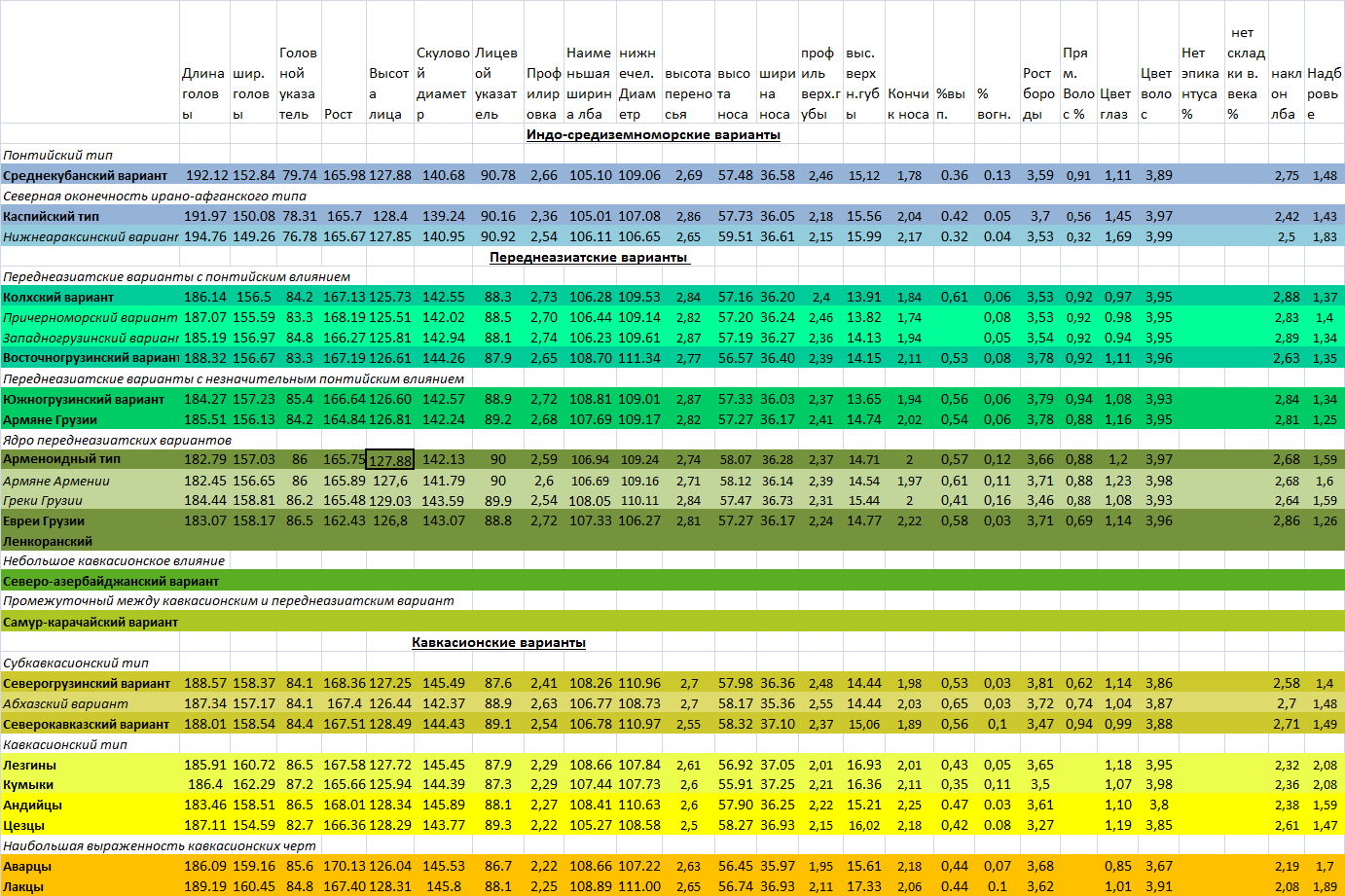Click 189.19 in Лакцы row
The height and width of the screenshot is (896, 1345).
pyautogui.click(x=205, y=886)
